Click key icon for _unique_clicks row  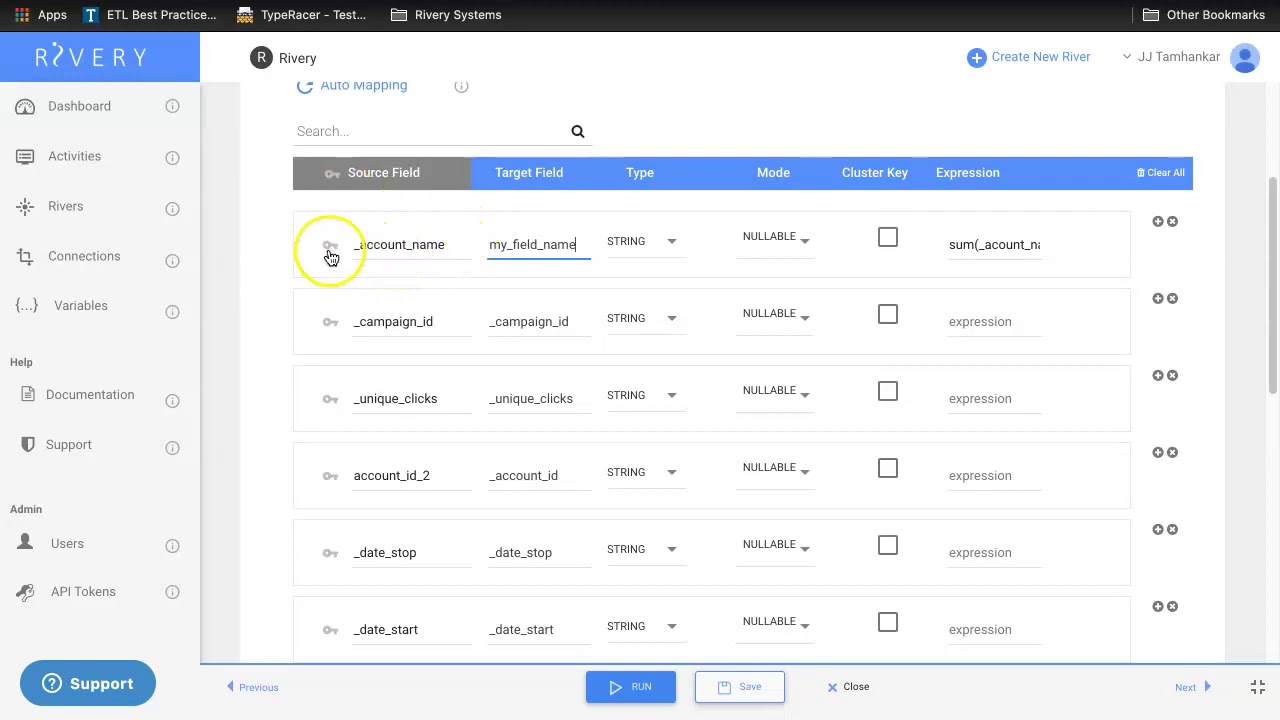pyautogui.click(x=330, y=399)
